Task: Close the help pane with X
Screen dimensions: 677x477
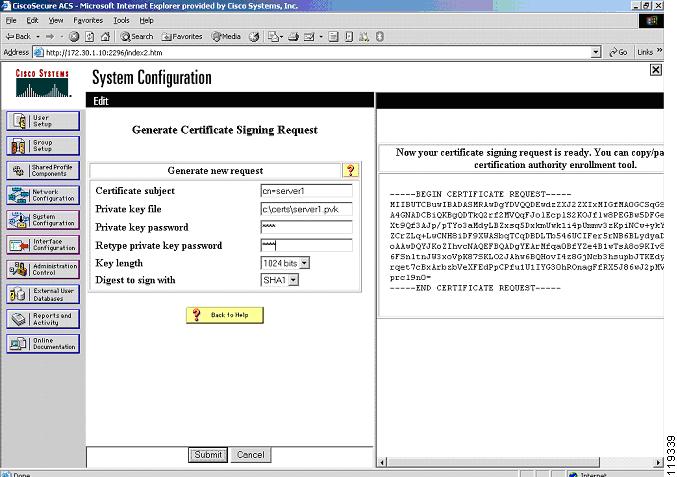Action: coord(656,69)
